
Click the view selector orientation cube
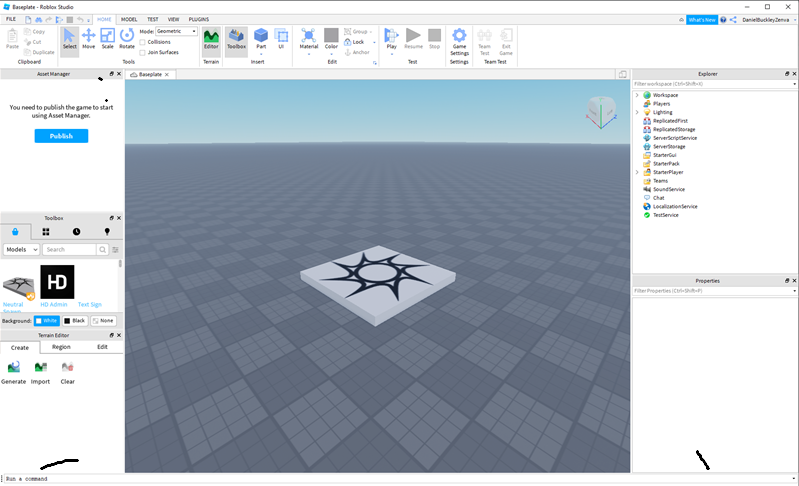click(x=601, y=112)
